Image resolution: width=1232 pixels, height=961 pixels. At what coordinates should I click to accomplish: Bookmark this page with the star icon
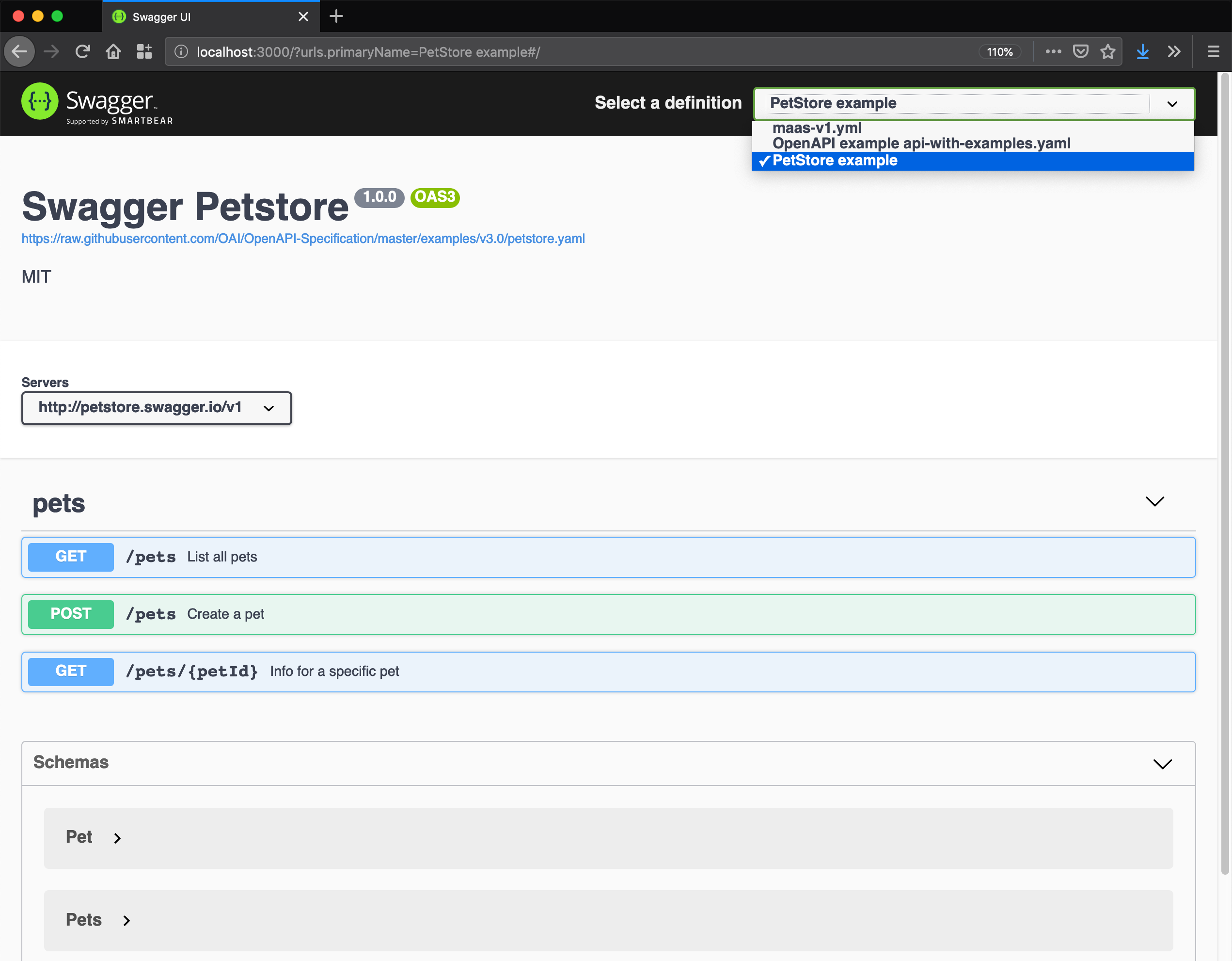pyautogui.click(x=1108, y=52)
